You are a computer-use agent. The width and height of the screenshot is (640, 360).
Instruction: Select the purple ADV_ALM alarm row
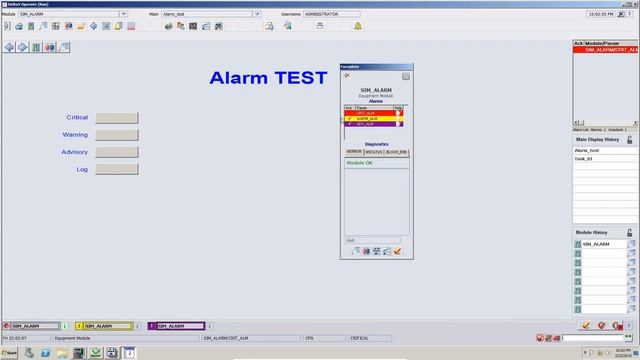coord(374,124)
